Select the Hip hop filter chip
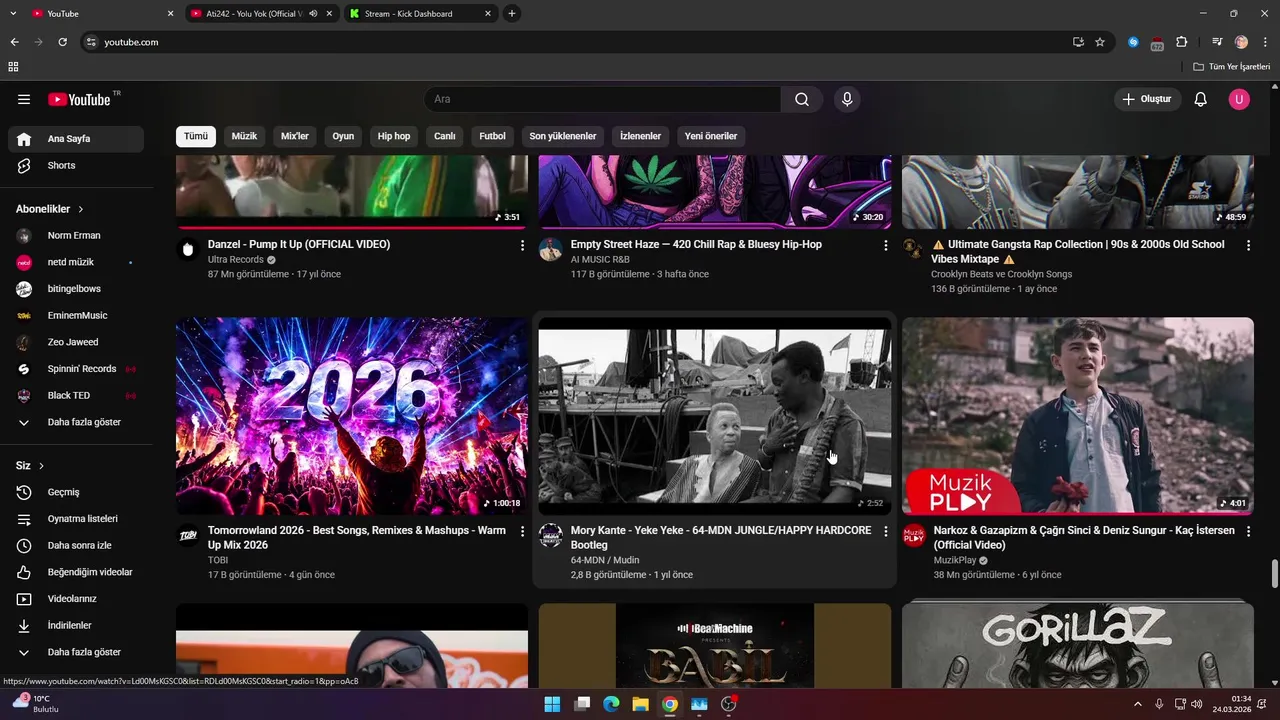 (x=394, y=136)
